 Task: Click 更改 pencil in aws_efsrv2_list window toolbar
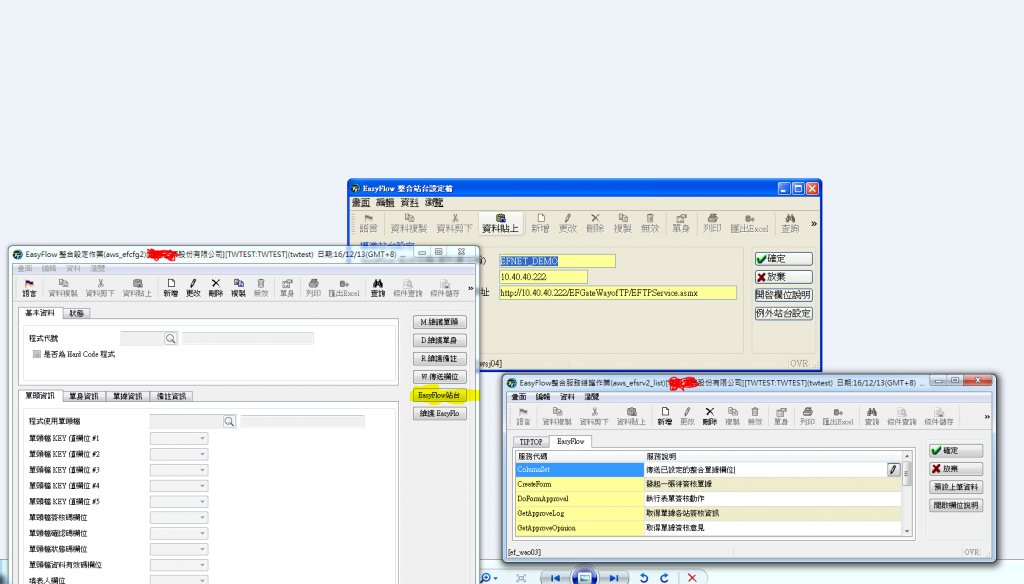(x=686, y=416)
